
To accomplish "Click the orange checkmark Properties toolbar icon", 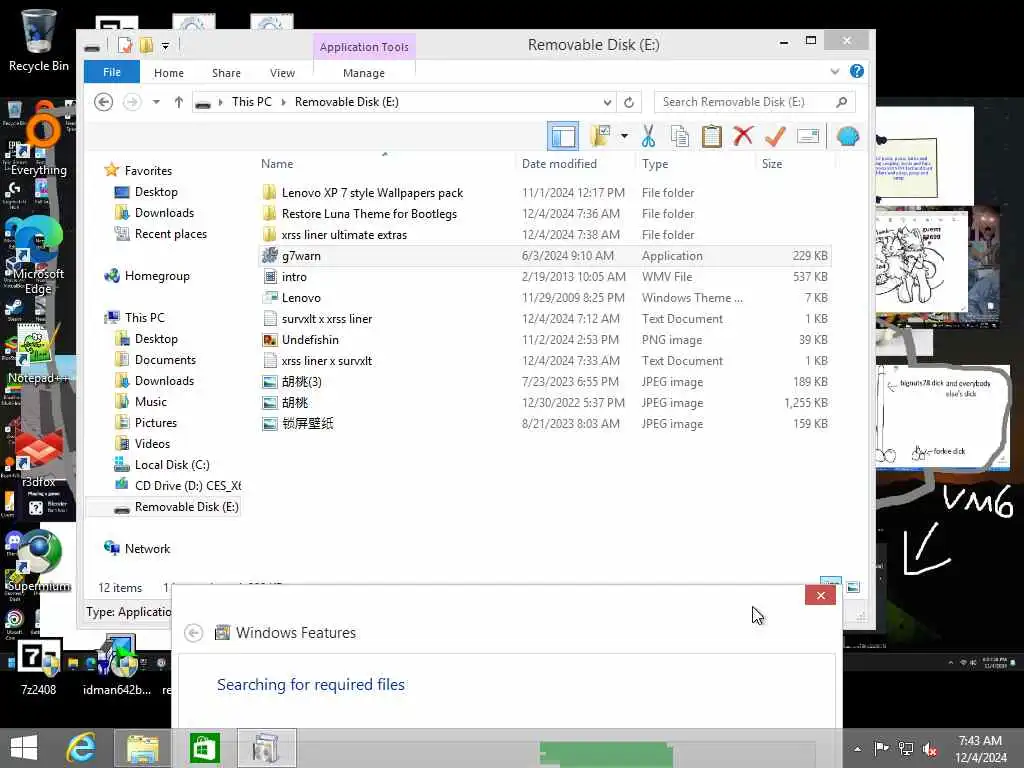I will 775,136.
